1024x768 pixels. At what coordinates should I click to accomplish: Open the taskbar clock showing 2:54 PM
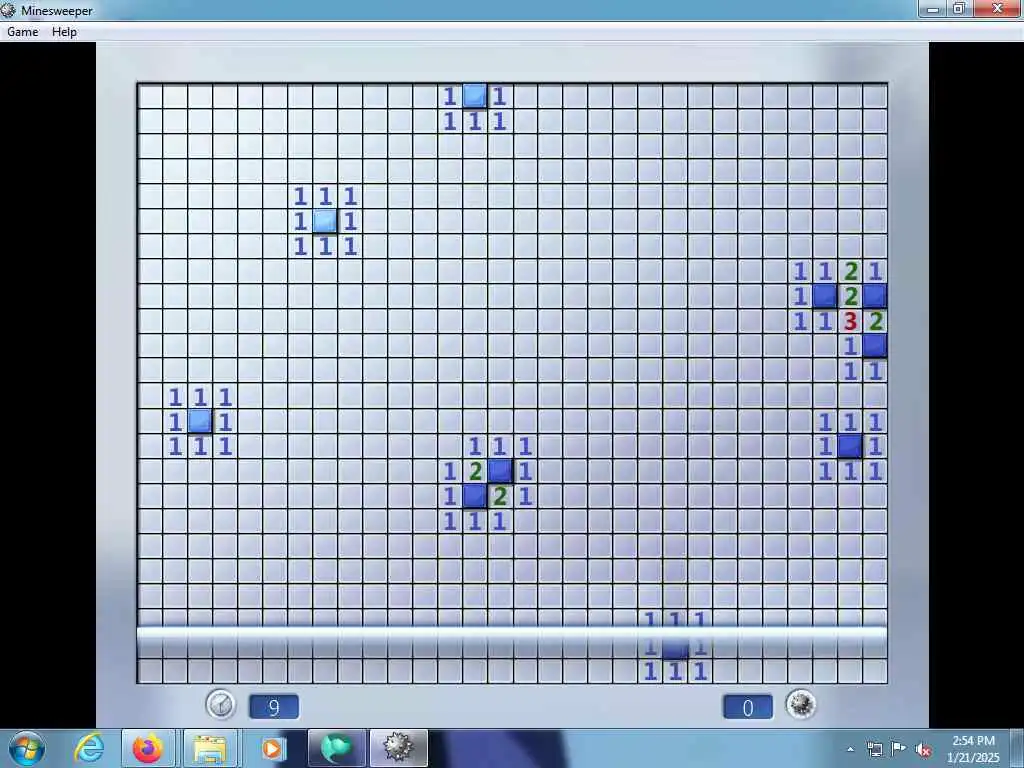coord(973,749)
